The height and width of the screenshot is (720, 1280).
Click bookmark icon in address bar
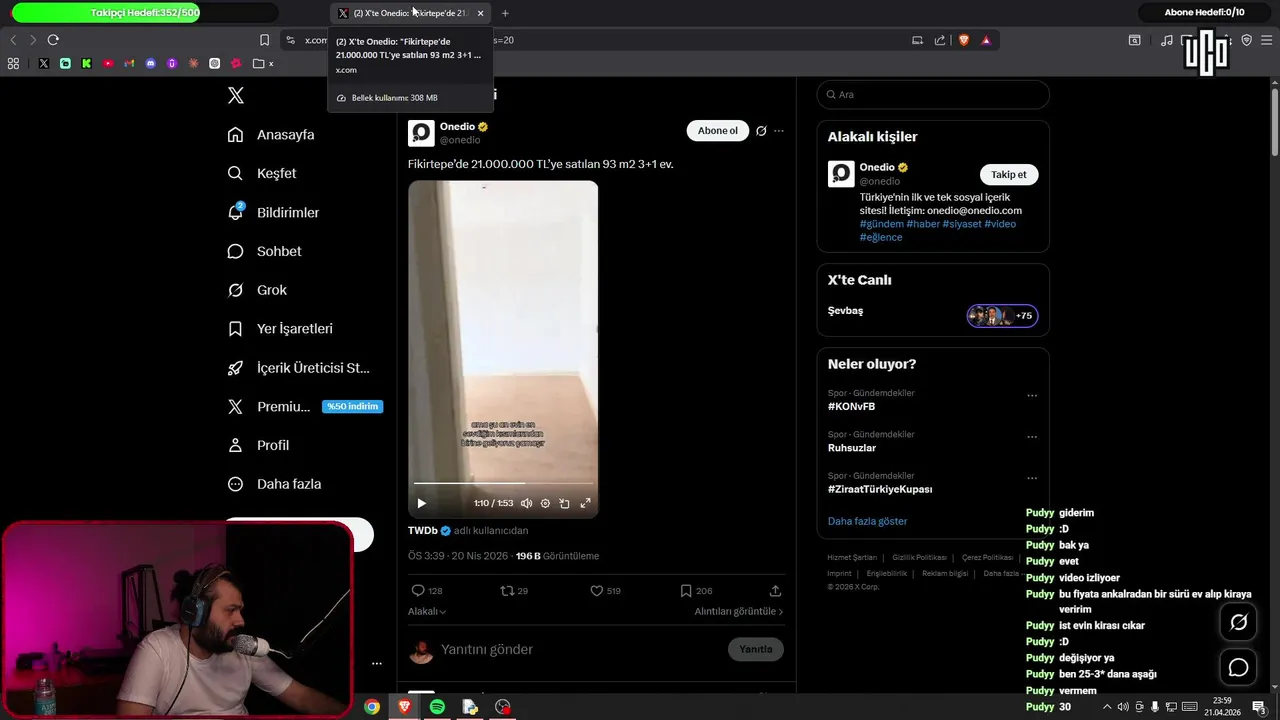click(264, 40)
